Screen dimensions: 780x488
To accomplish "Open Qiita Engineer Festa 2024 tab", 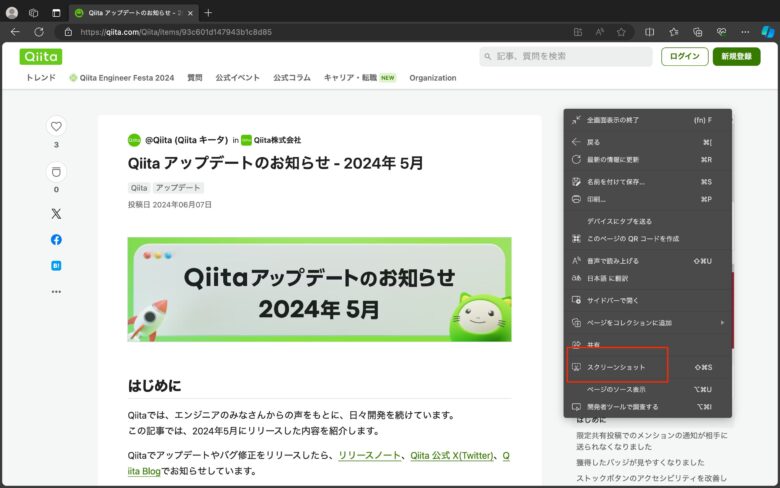I will [x=122, y=78].
